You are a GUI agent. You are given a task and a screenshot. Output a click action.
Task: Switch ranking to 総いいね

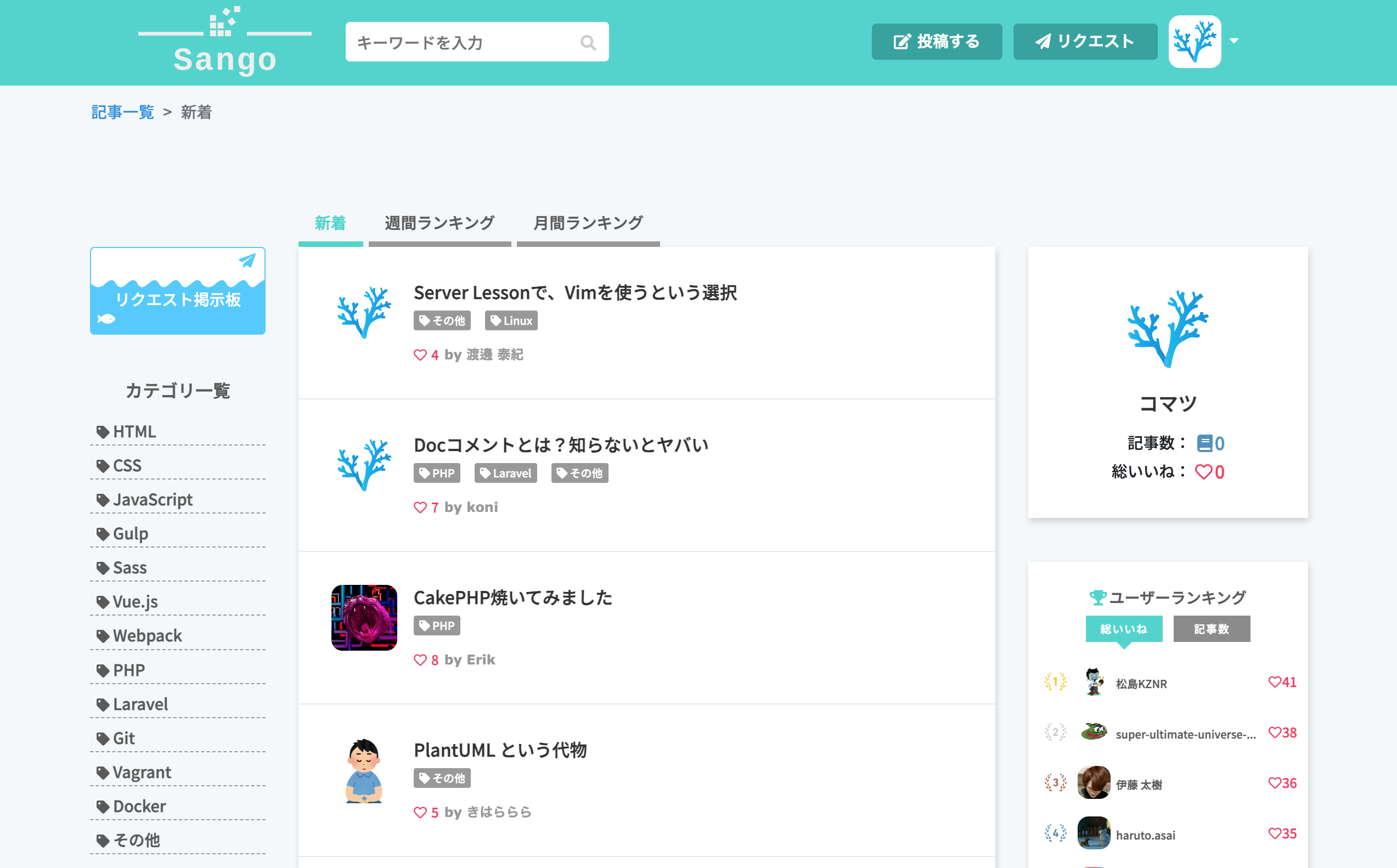[x=1124, y=629]
